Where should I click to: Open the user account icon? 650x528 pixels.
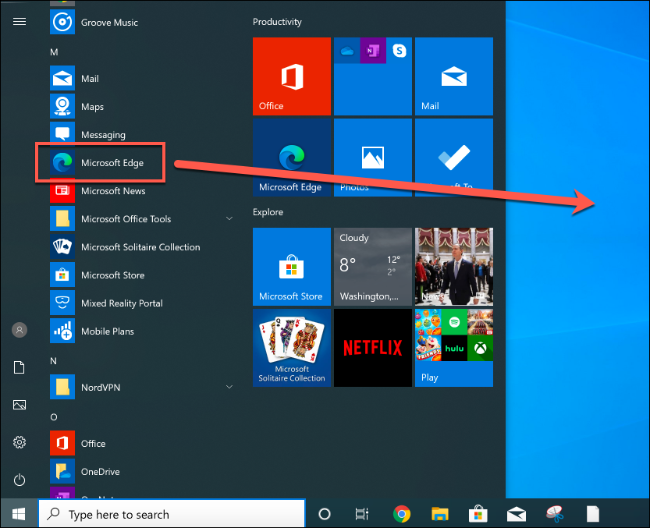[19, 330]
